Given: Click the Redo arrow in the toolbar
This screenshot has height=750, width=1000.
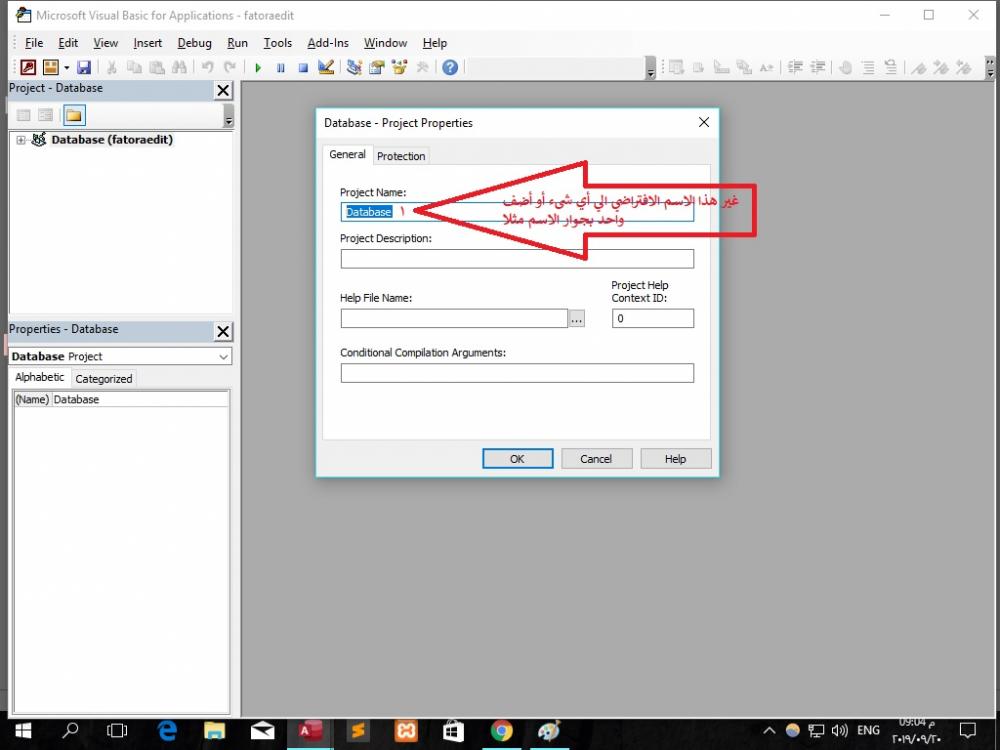Looking at the screenshot, I should 230,67.
